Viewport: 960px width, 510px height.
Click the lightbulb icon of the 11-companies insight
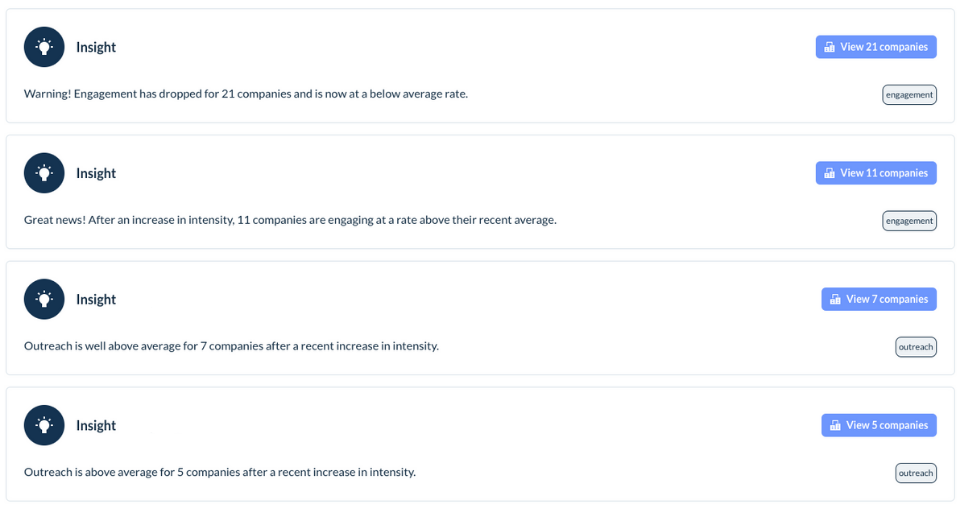[44, 173]
